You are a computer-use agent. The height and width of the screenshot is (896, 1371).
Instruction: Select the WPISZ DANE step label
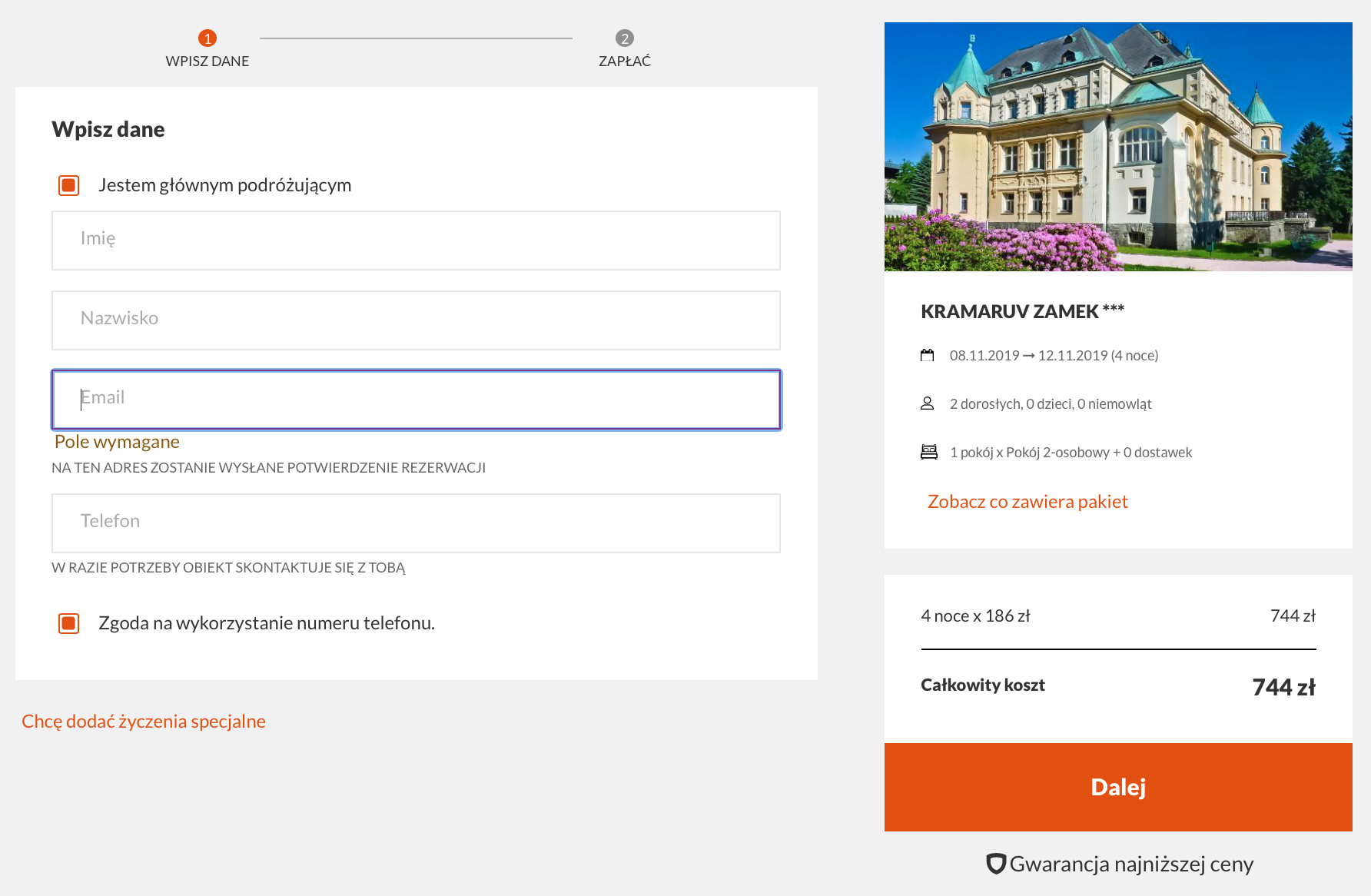pos(207,61)
